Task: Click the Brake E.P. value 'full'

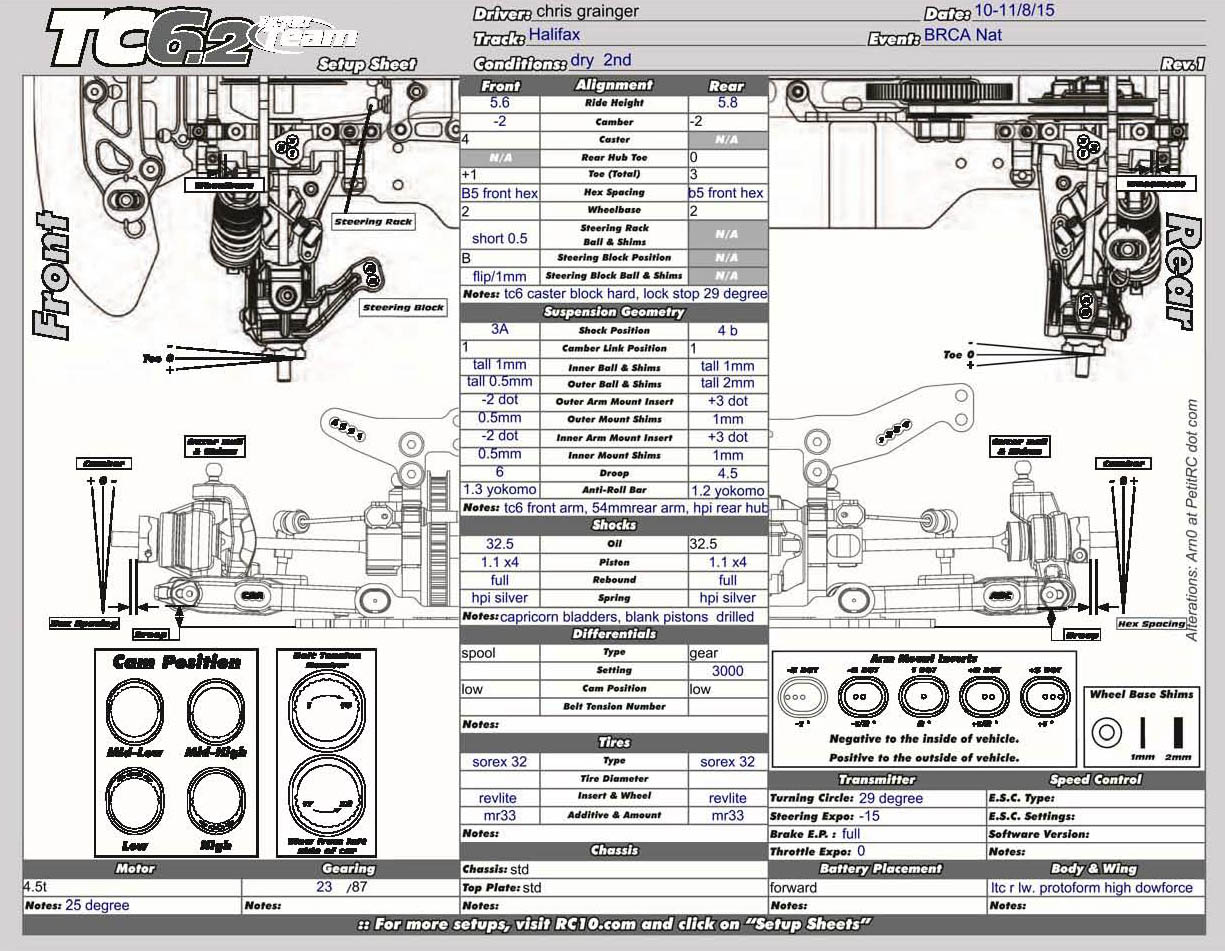Action: tap(851, 834)
